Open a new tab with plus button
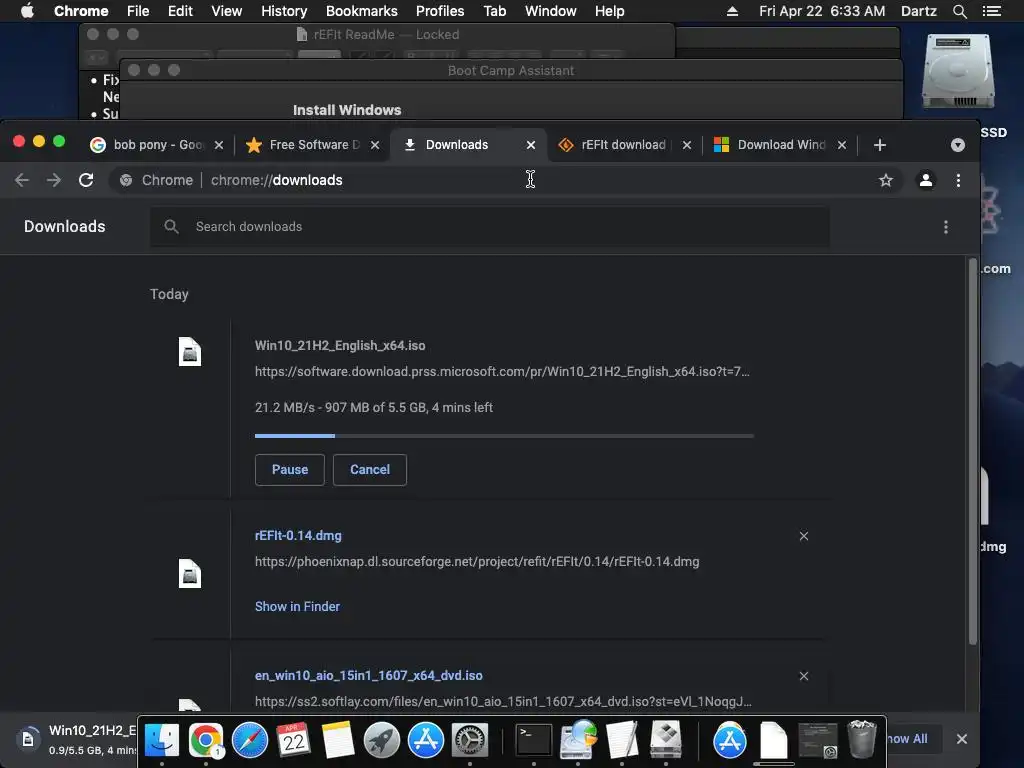 point(880,145)
